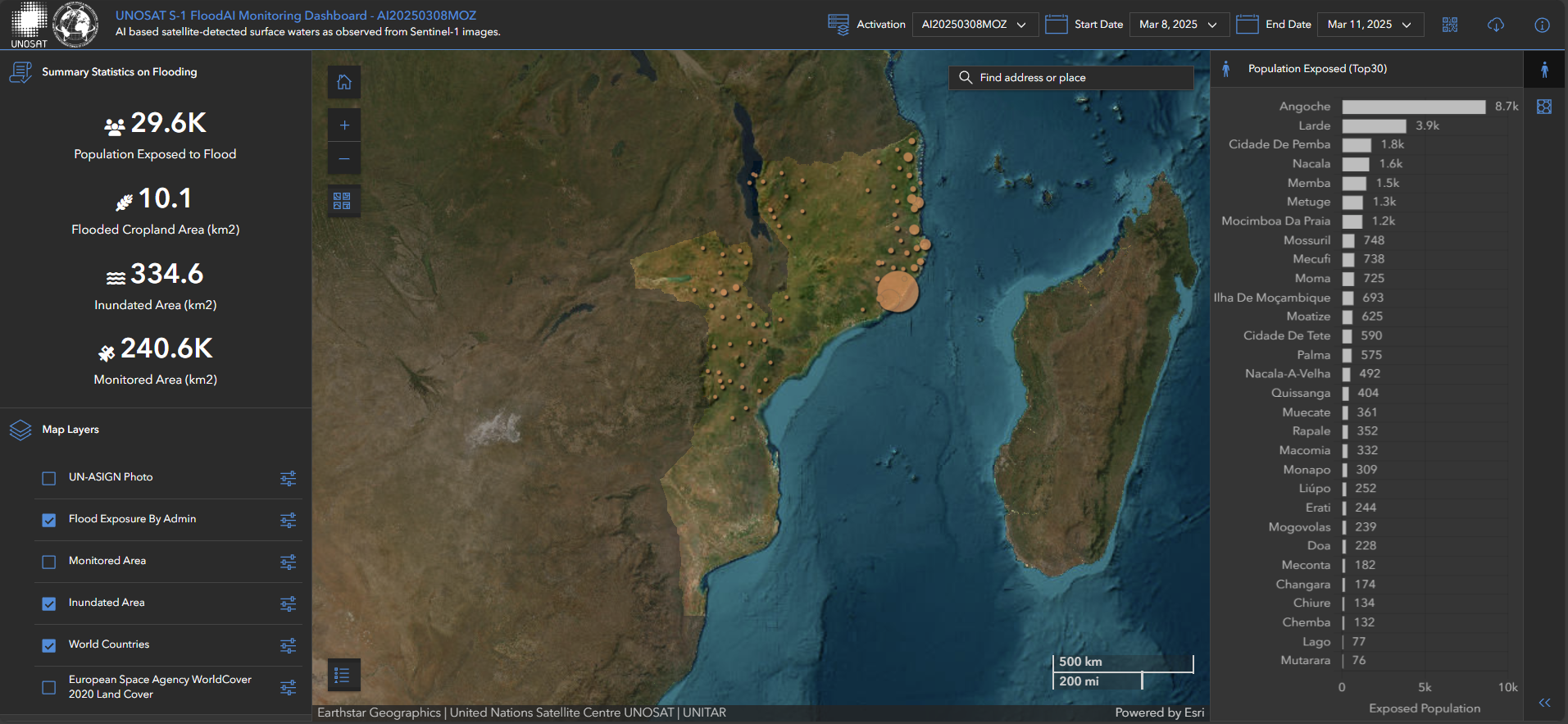Open the map legend list icon

(343, 675)
